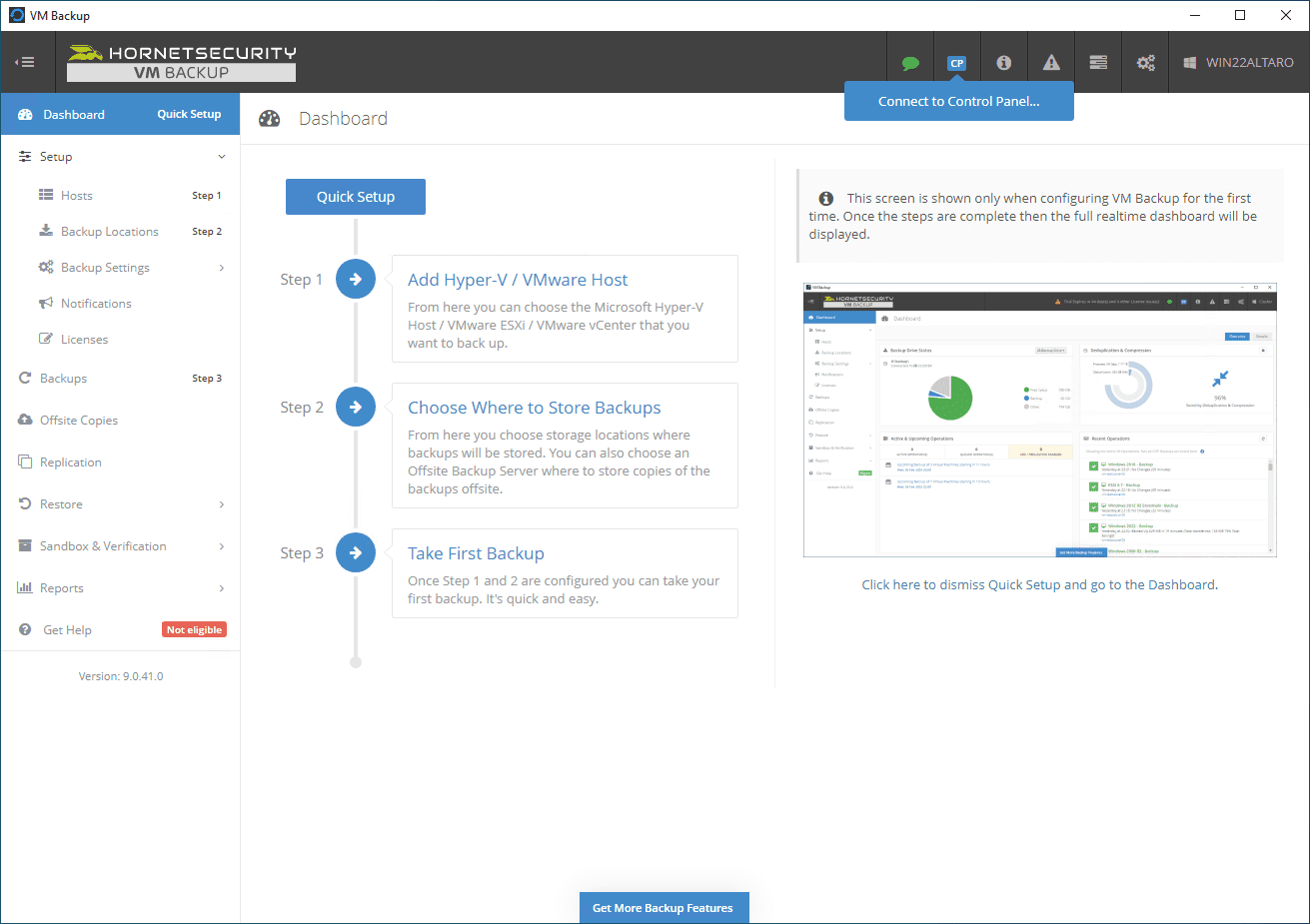Screen dimensions: 1310x924
Task: Collapse the Setup section chevron
Action: tap(222, 157)
